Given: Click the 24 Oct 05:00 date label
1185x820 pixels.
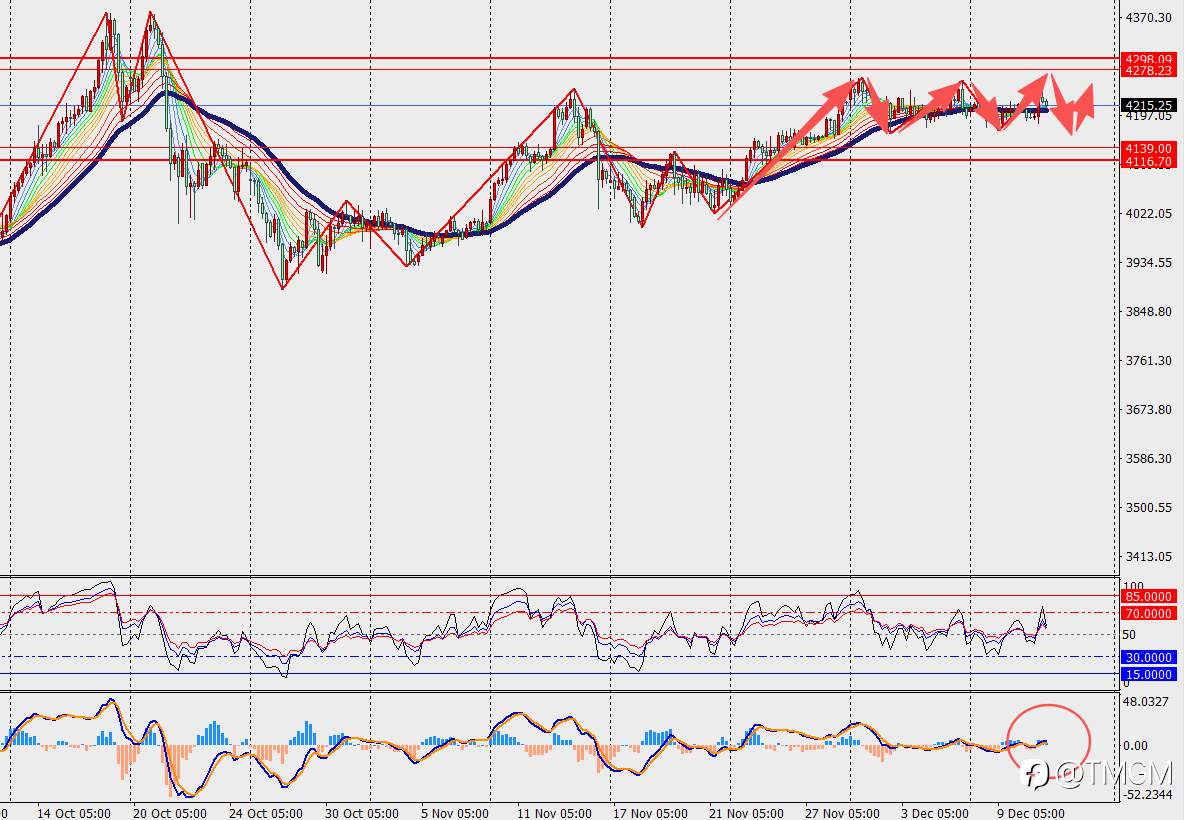Looking at the screenshot, I should 265,813.
